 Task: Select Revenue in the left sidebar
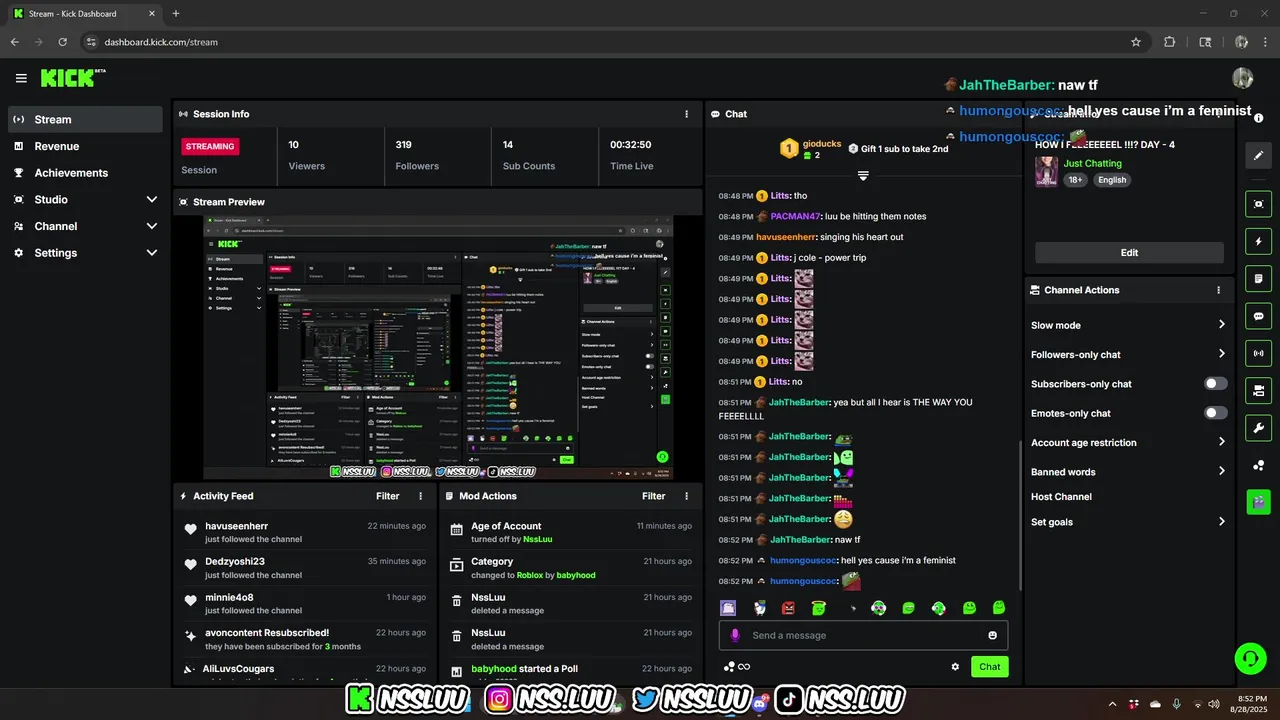84,146
